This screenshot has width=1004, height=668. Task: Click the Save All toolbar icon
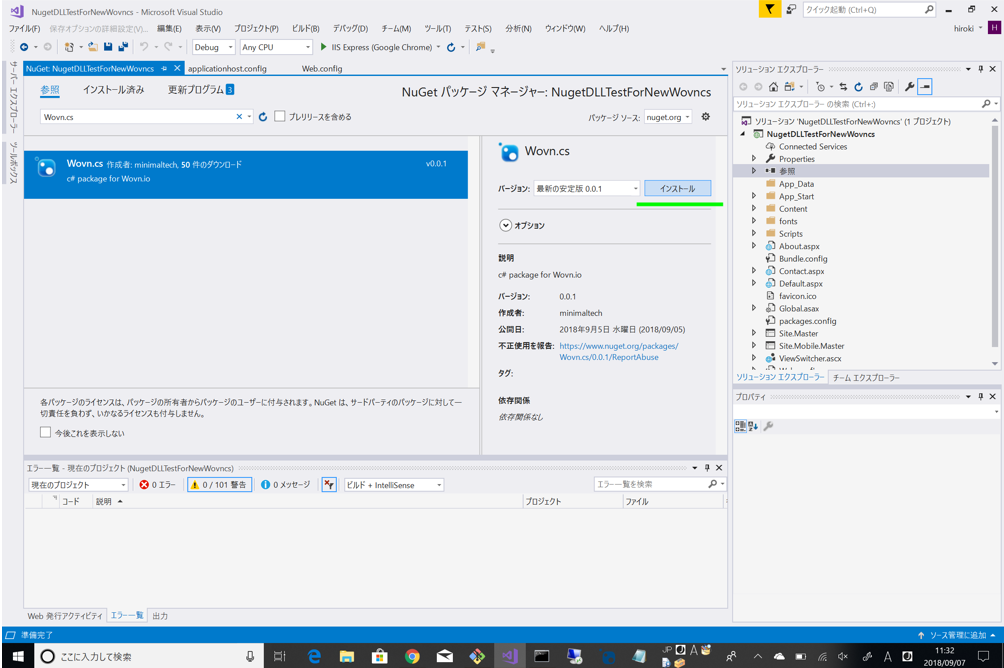click(123, 47)
